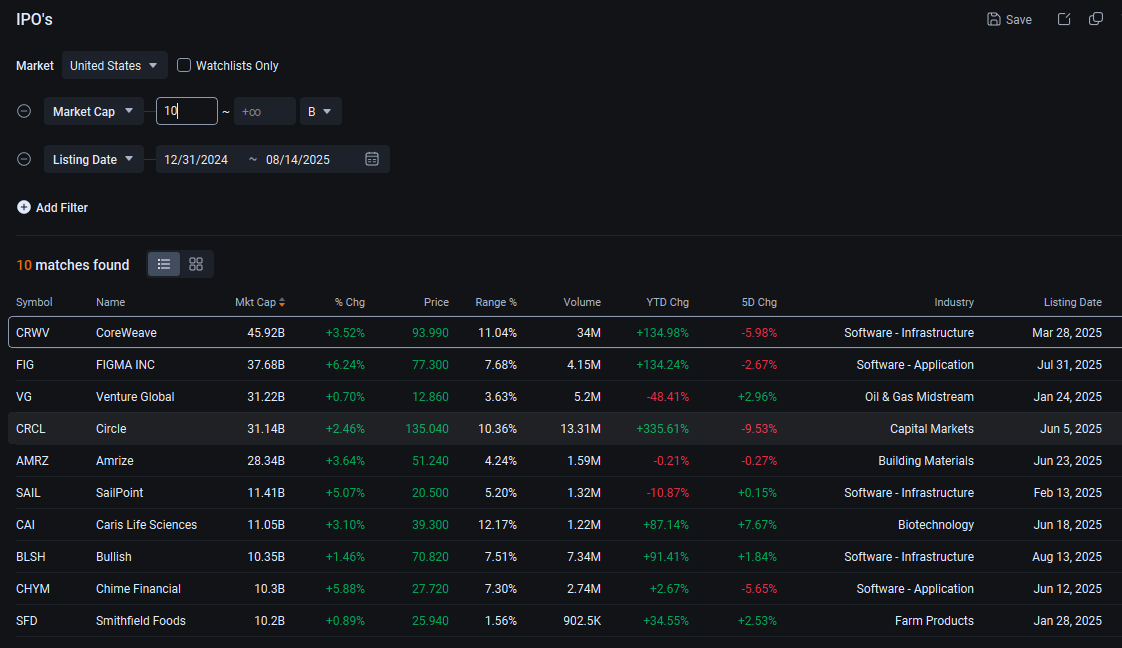
Task: Open the United States market dropdown
Action: click(114, 65)
